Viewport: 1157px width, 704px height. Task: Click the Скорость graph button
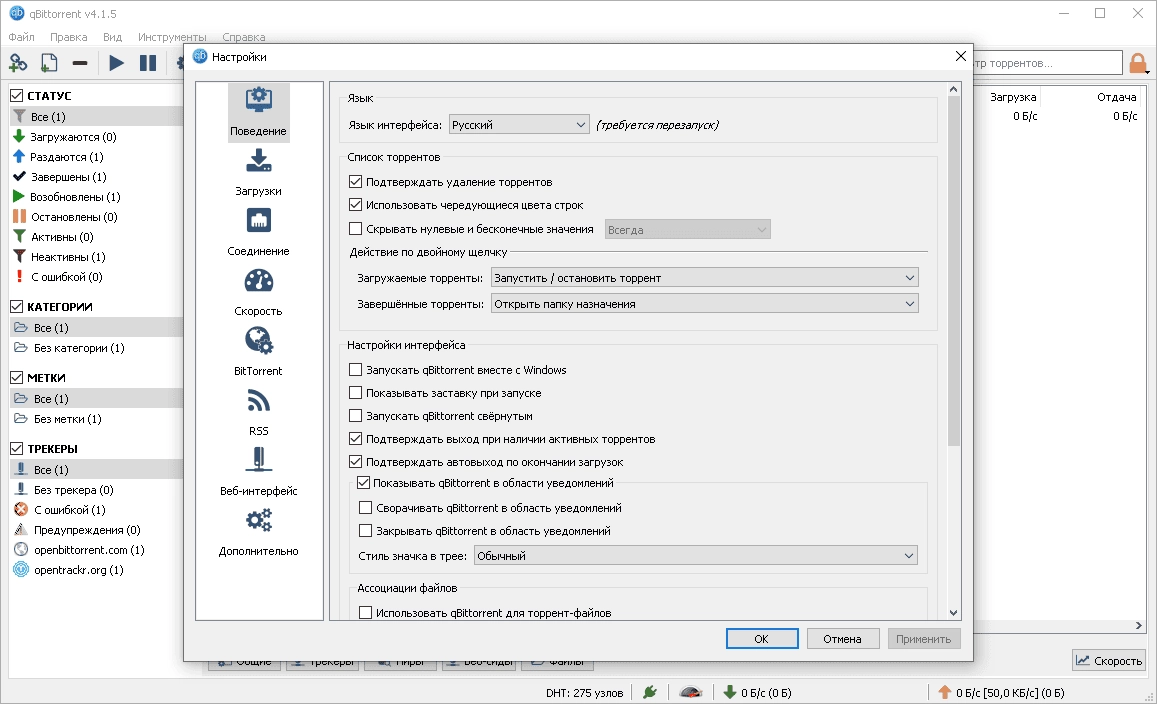point(1108,660)
